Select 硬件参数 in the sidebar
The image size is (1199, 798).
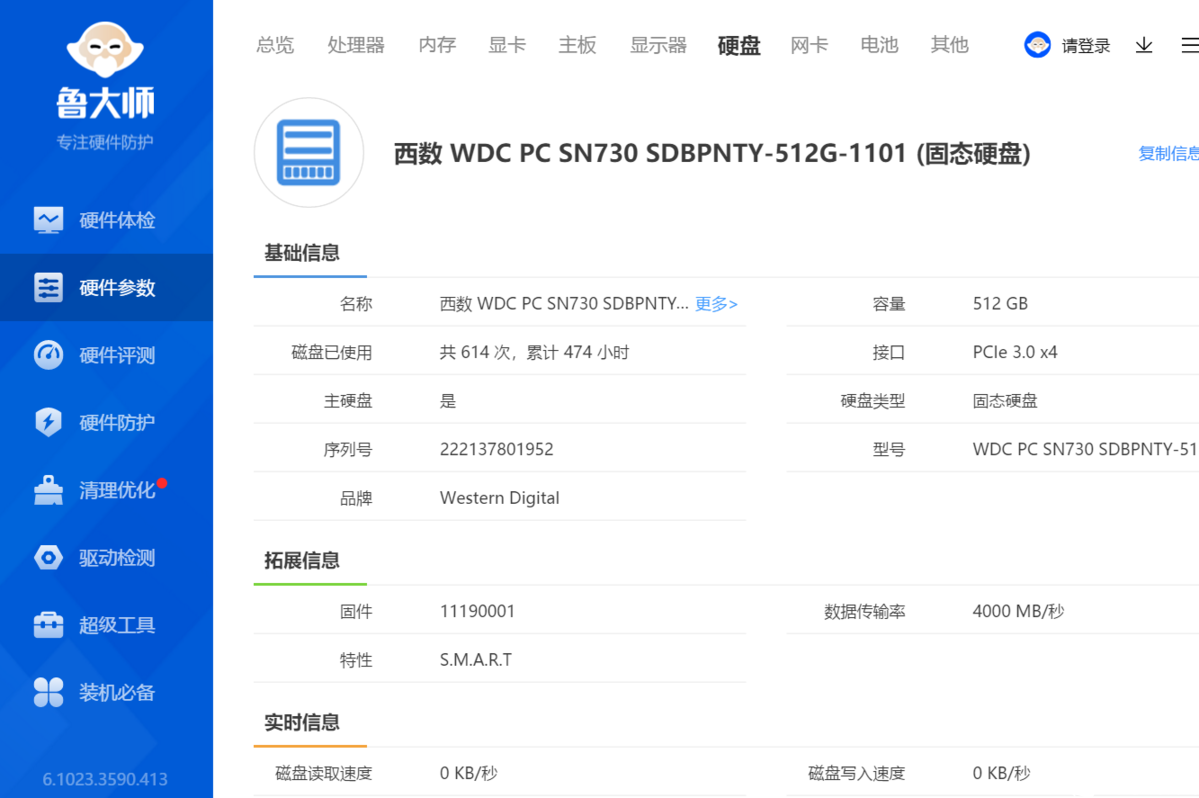tap(106, 287)
